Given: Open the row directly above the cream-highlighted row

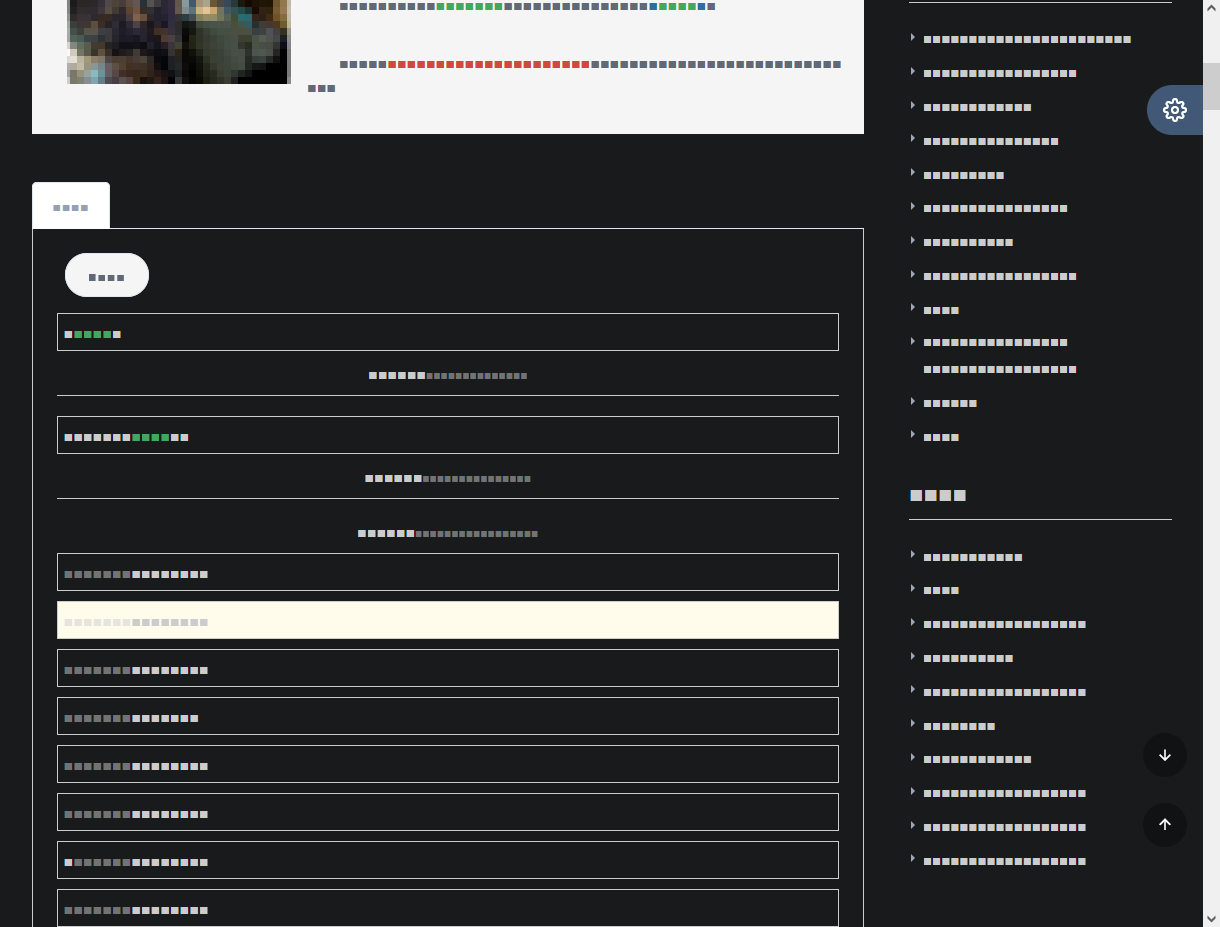Looking at the screenshot, I should pos(447,572).
